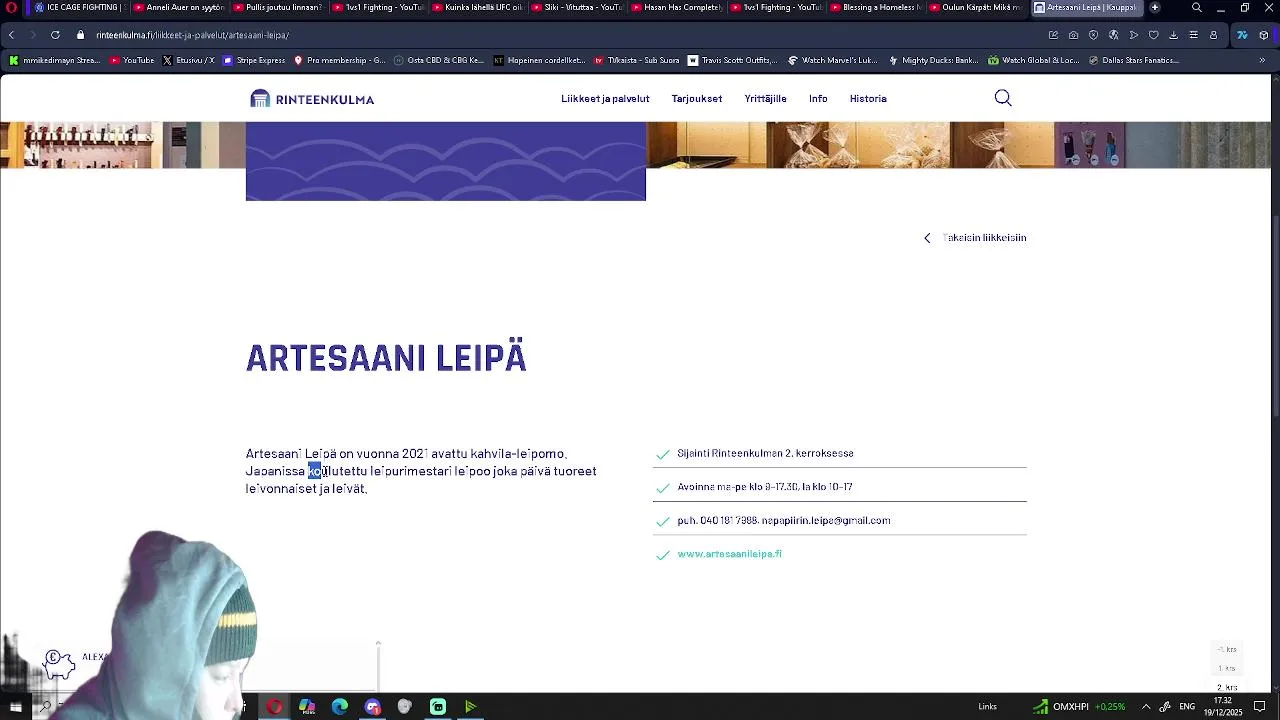Go back in browser history

tap(12, 35)
